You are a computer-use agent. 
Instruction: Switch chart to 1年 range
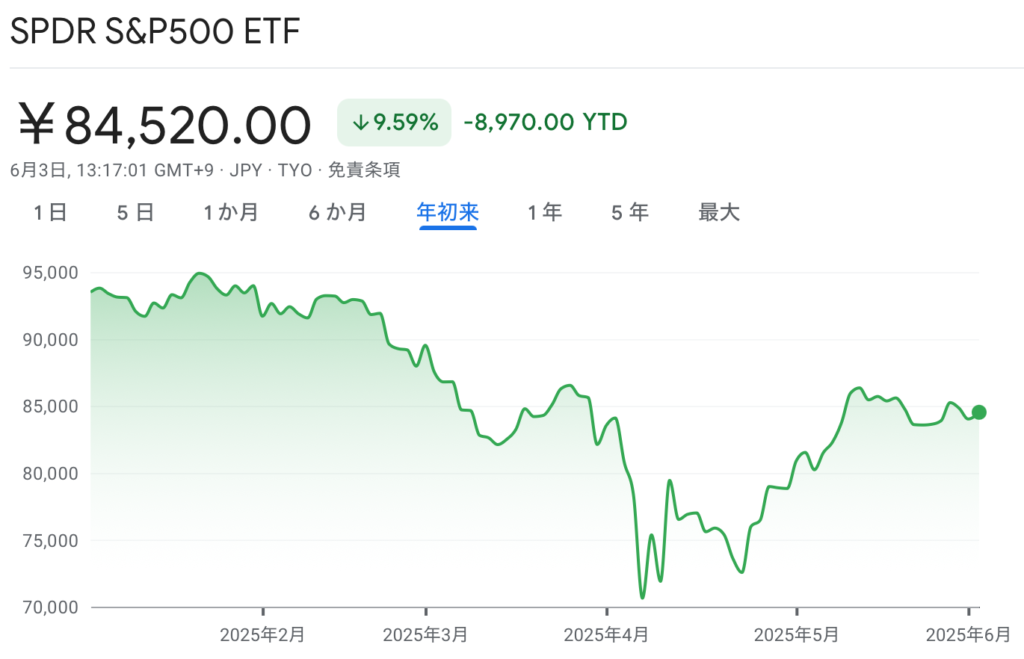pos(545,212)
